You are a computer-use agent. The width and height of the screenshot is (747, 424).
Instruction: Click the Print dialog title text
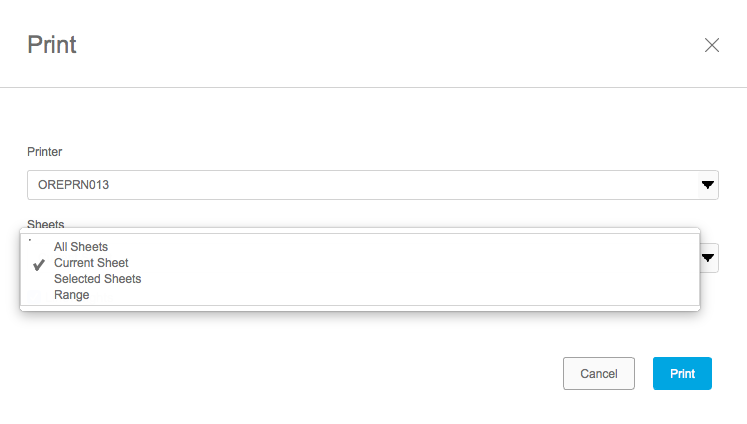pos(52,45)
